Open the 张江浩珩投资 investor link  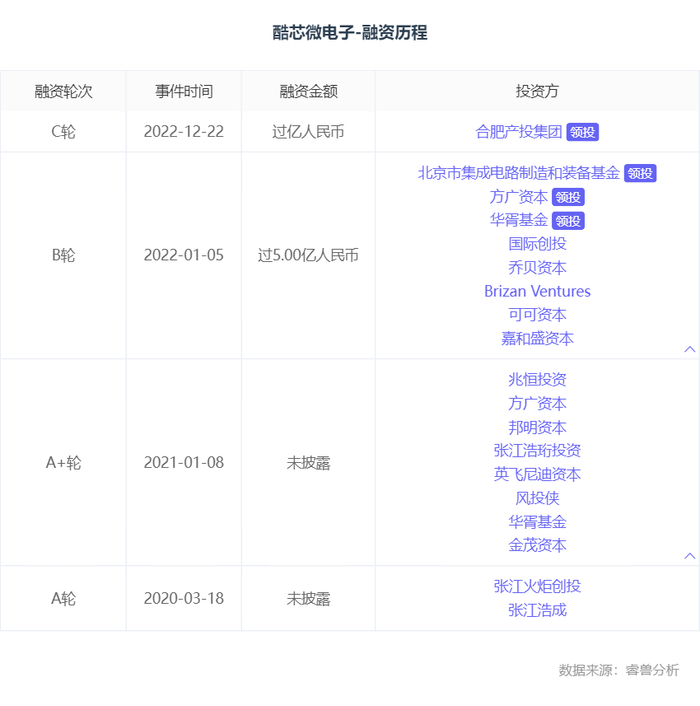tap(537, 450)
